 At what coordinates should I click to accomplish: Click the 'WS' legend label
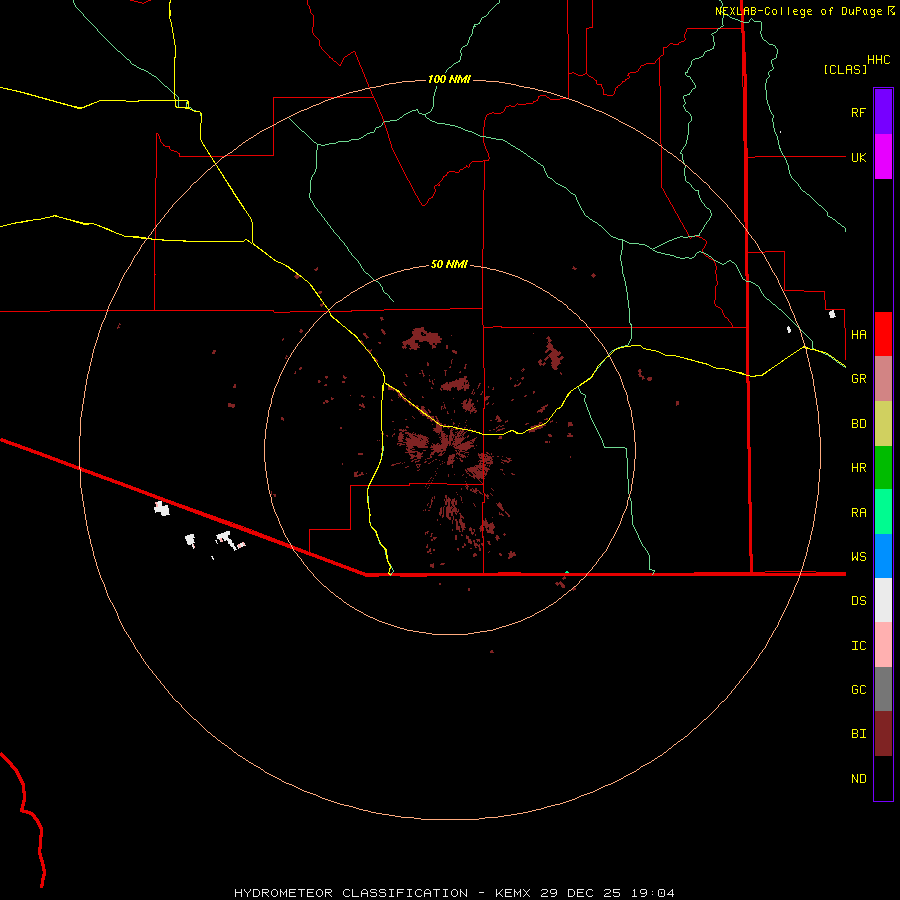859,557
